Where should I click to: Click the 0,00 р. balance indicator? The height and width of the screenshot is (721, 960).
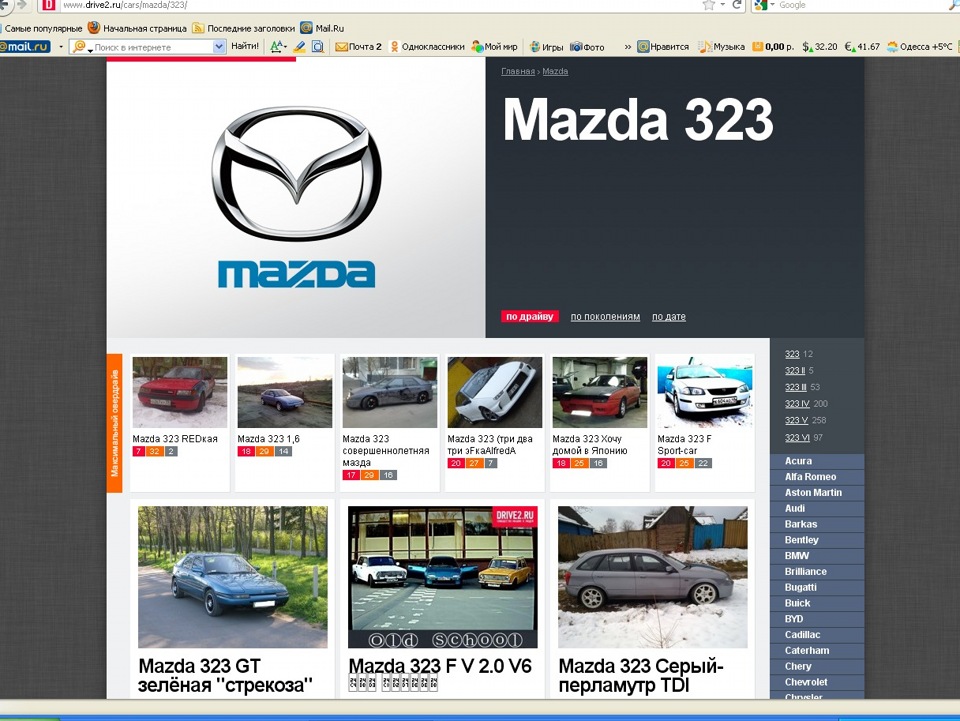pos(773,47)
